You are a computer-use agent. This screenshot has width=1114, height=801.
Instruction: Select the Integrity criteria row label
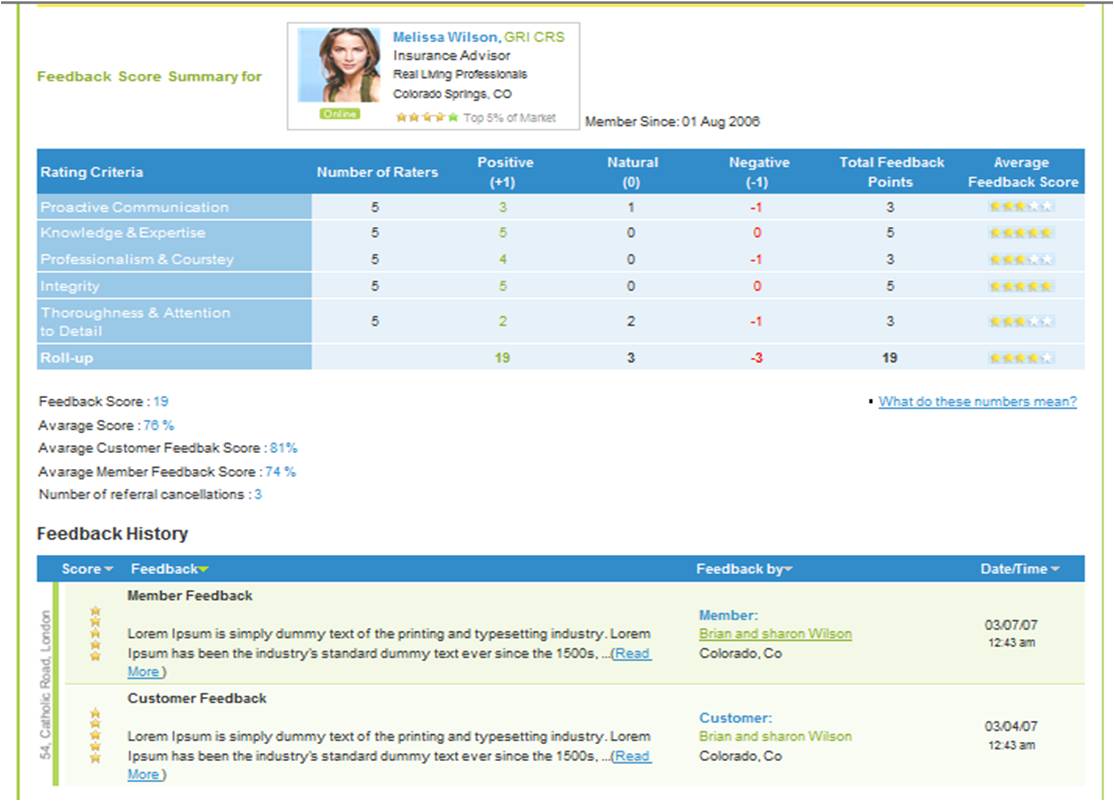pos(70,286)
